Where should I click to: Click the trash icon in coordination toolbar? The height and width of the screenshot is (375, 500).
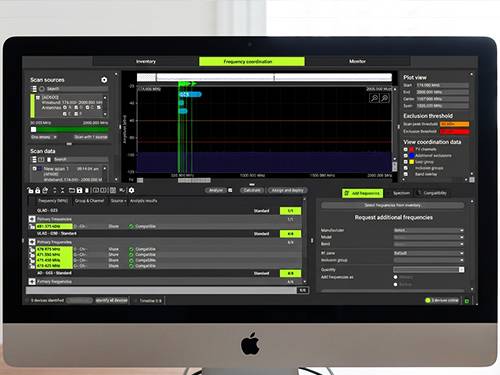(x=87, y=190)
